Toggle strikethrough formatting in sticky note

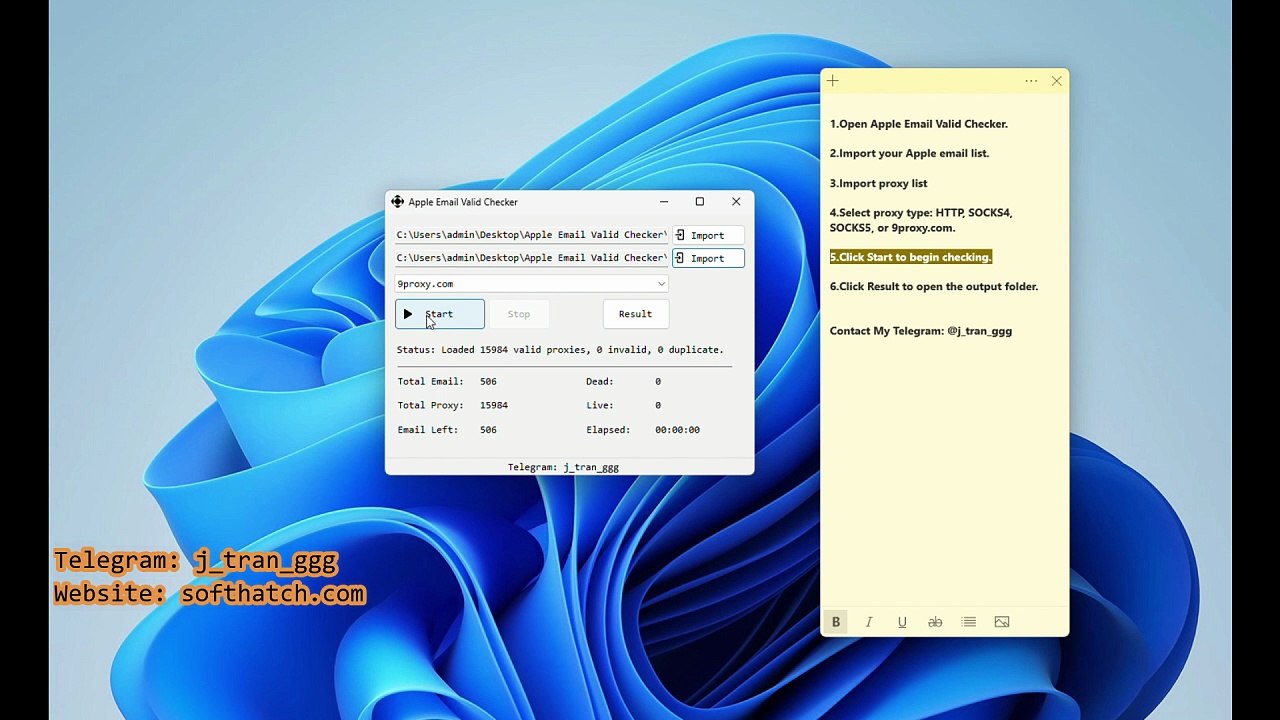(x=935, y=622)
